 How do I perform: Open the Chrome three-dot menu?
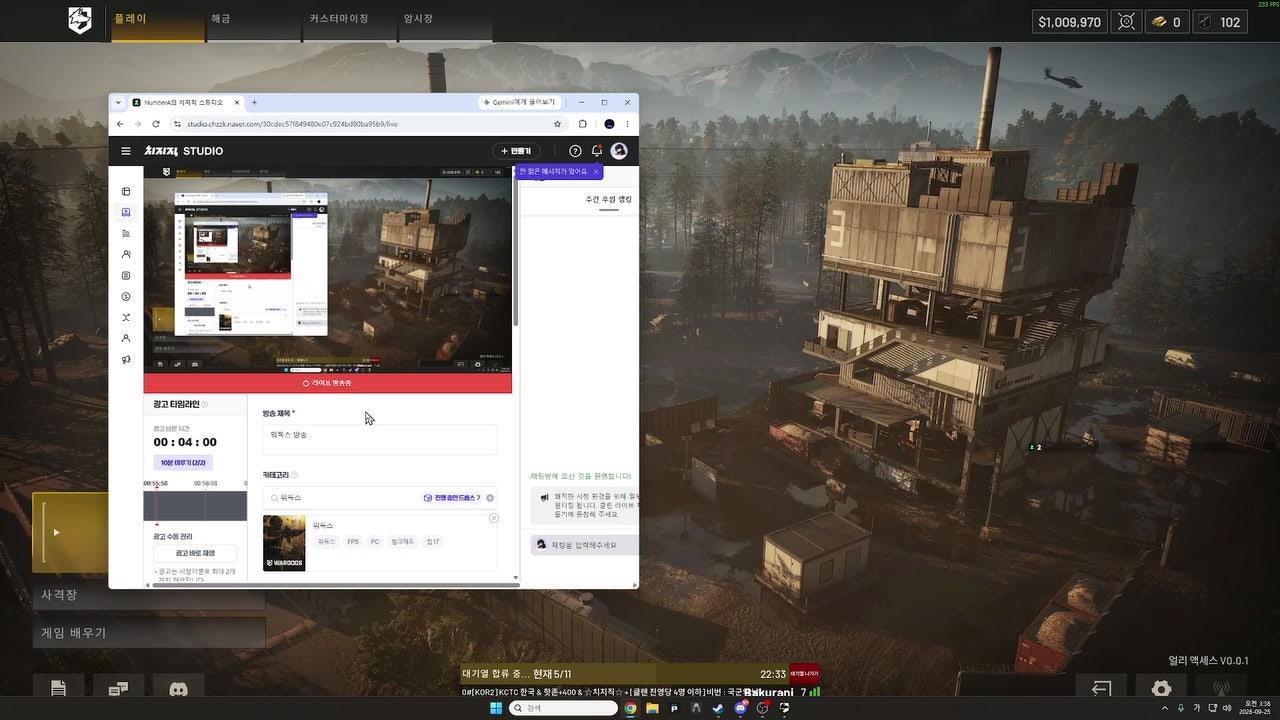click(x=628, y=124)
